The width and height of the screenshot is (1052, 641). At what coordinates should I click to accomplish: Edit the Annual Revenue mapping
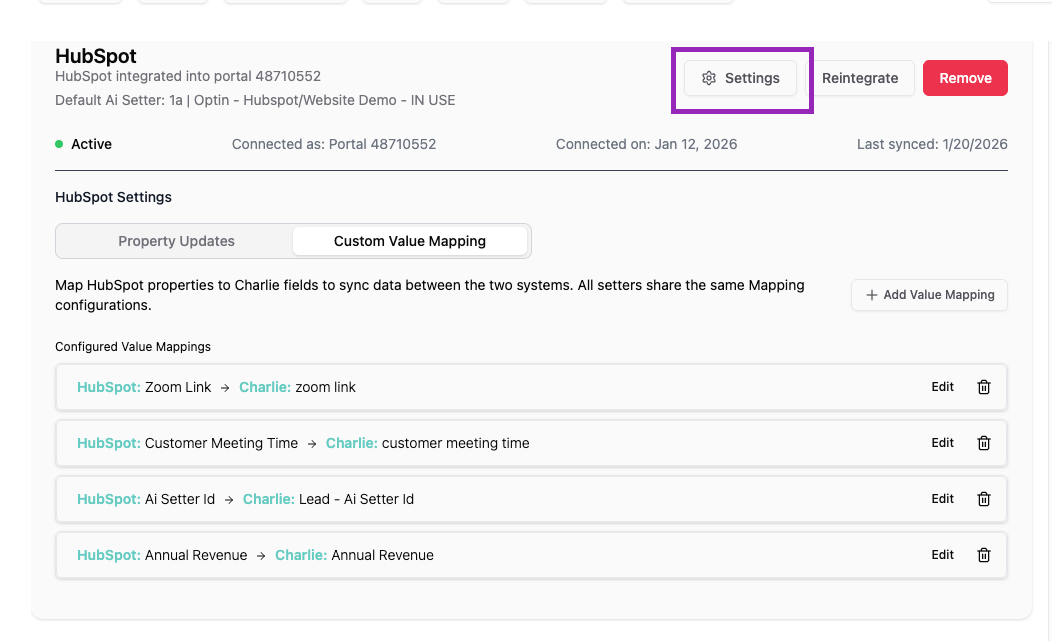[x=942, y=555]
